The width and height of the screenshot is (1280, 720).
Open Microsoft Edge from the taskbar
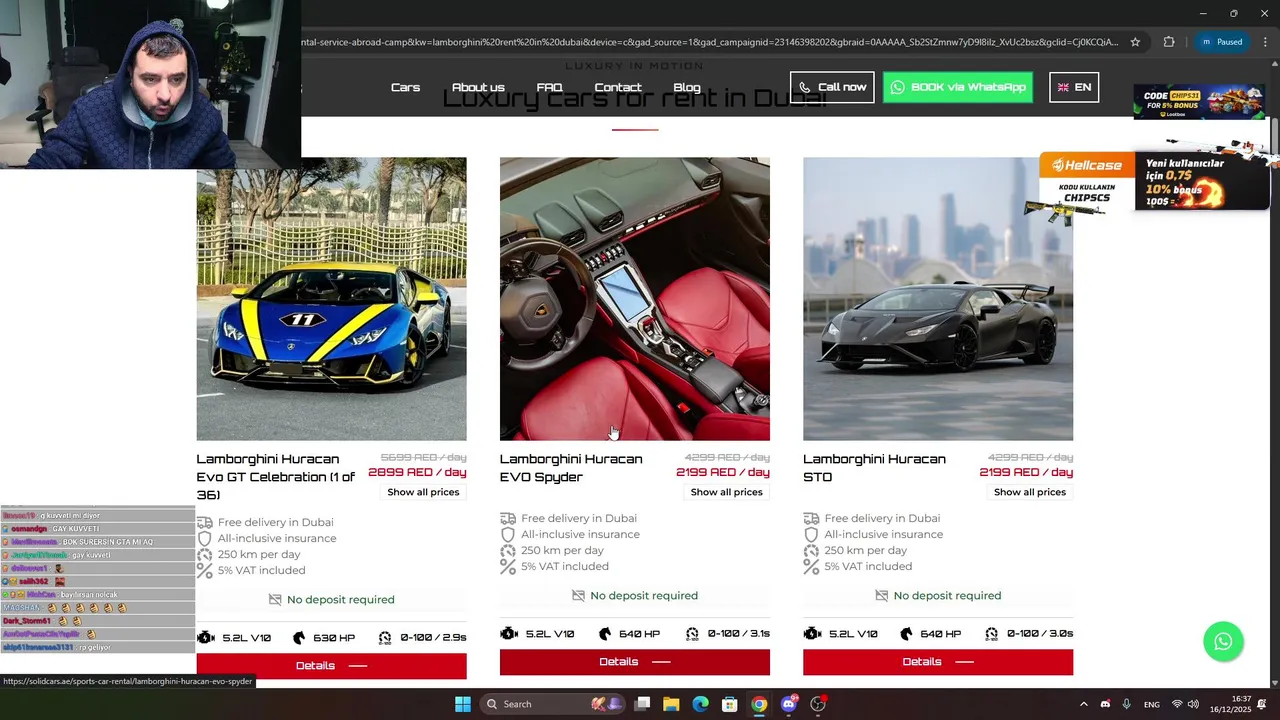(x=701, y=704)
